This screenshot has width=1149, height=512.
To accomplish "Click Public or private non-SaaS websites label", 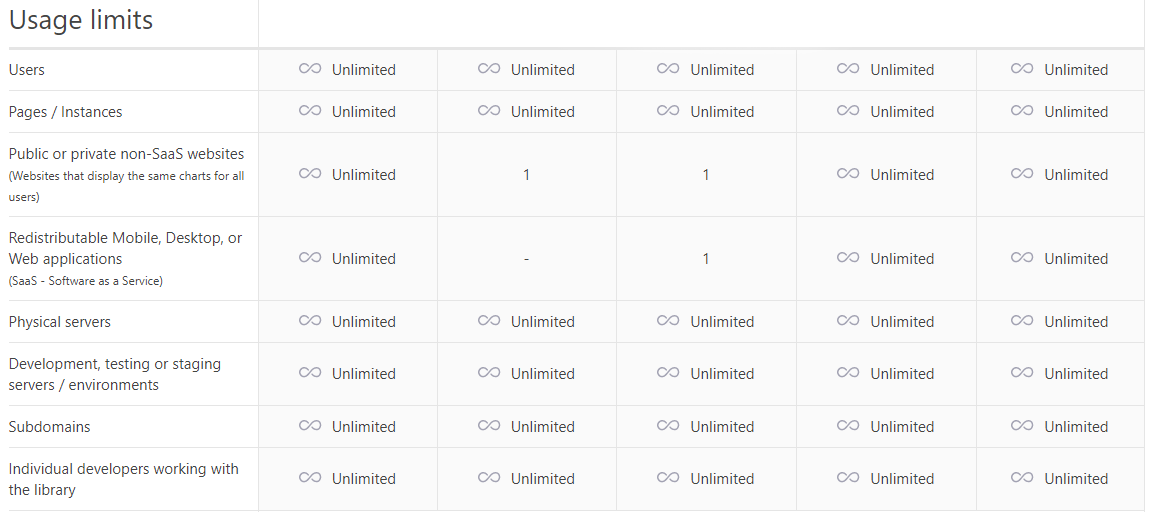I will pyautogui.click(x=127, y=154).
